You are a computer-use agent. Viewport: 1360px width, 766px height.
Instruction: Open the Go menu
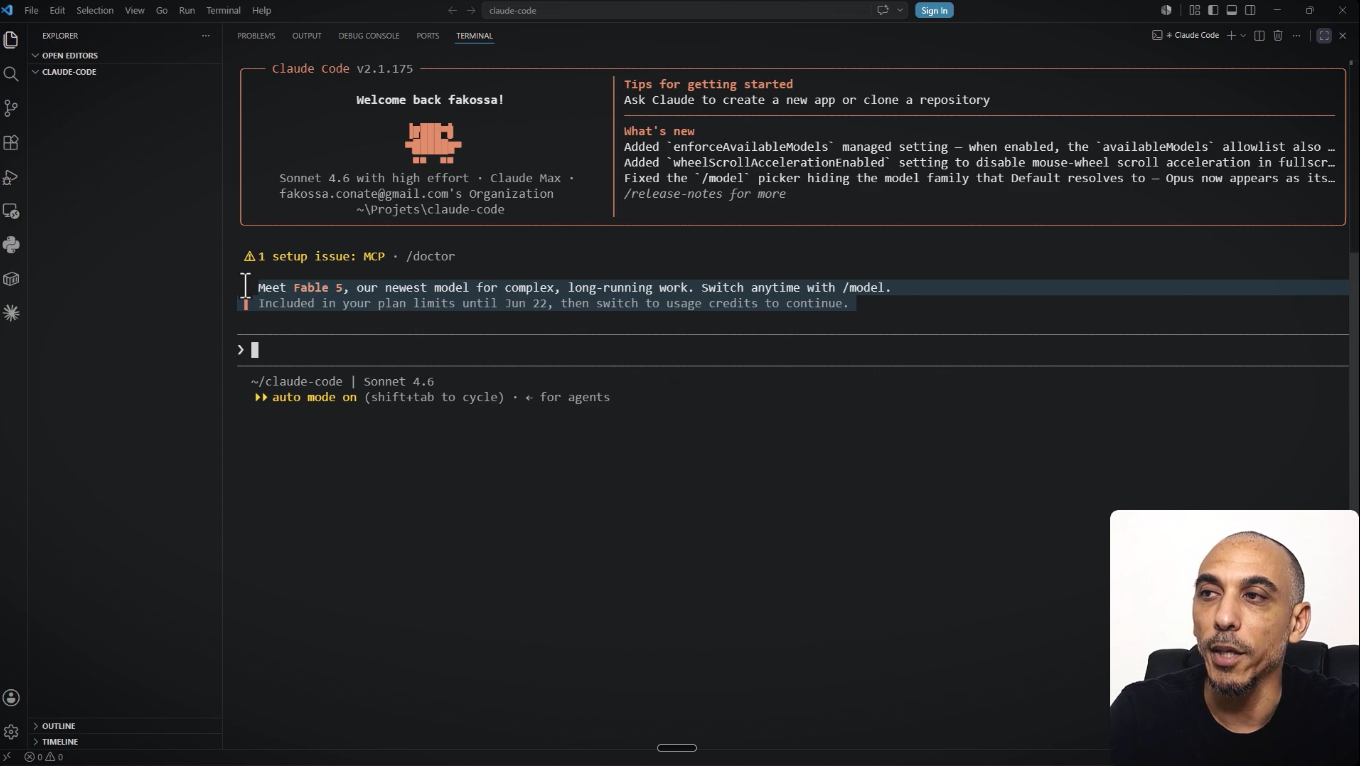(x=162, y=10)
